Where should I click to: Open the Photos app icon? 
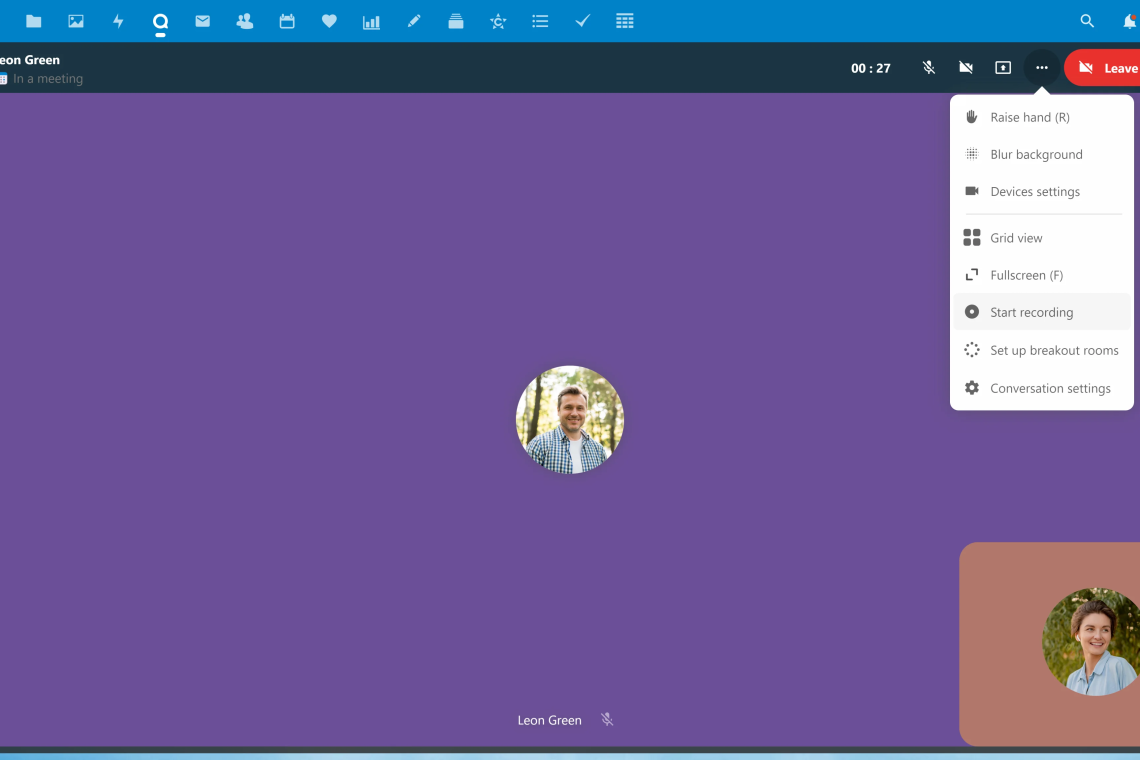pyautogui.click(x=76, y=21)
